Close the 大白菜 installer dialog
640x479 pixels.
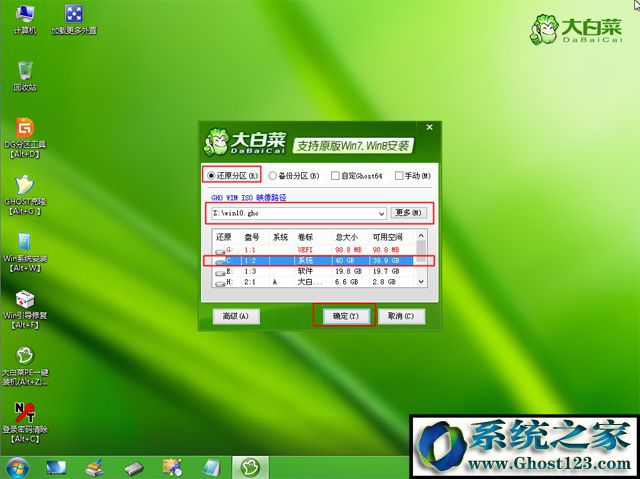point(429,127)
